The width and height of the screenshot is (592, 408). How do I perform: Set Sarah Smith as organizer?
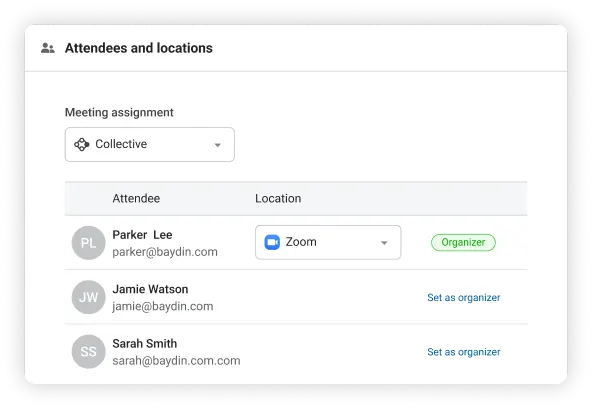(464, 352)
